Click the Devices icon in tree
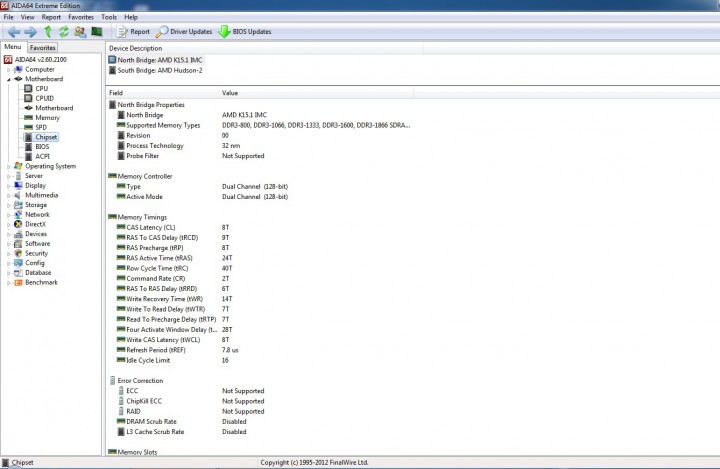The width and height of the screenshot is (720, 469). (x=18, y=234)
